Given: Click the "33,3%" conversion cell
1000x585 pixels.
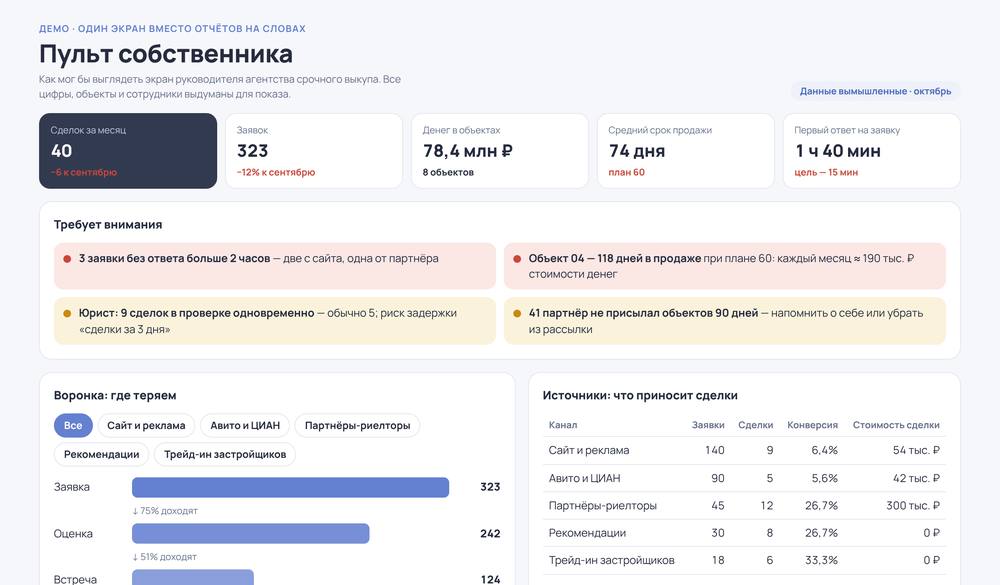Looking at the screenshot, I should (x=821, y=561).
